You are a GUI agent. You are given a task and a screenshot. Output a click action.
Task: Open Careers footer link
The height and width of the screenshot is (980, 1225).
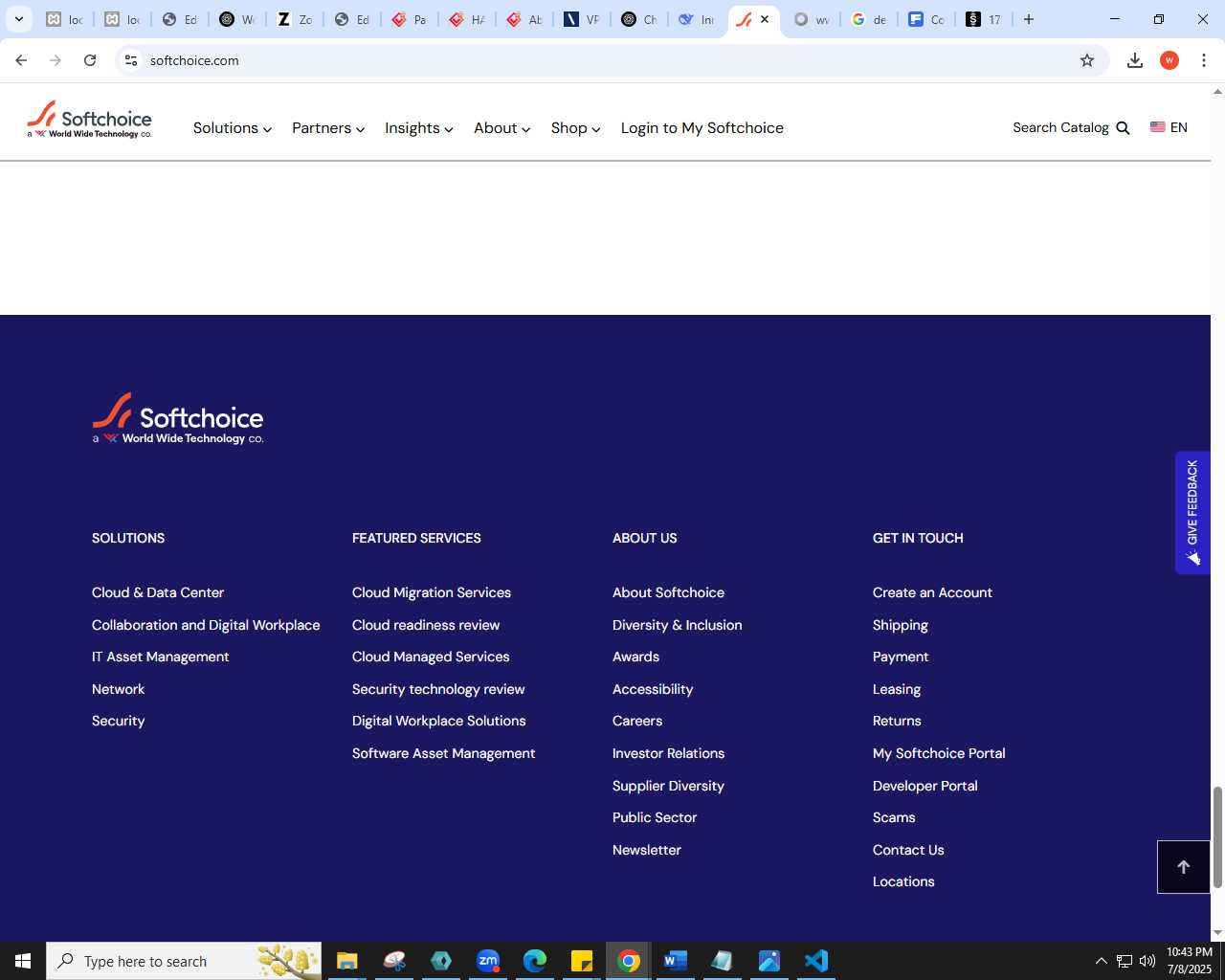637,721
